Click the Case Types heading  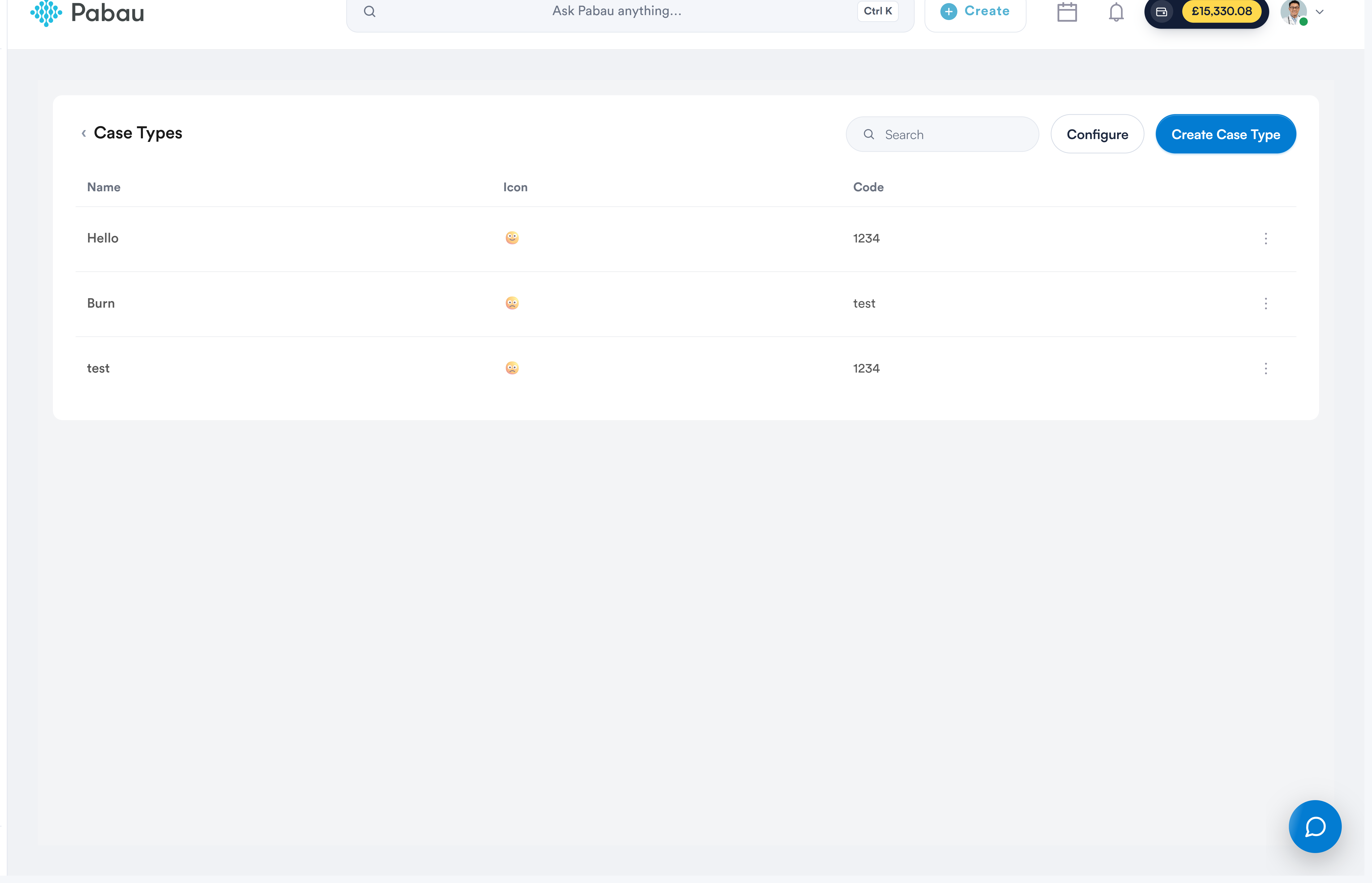[138, 133]
